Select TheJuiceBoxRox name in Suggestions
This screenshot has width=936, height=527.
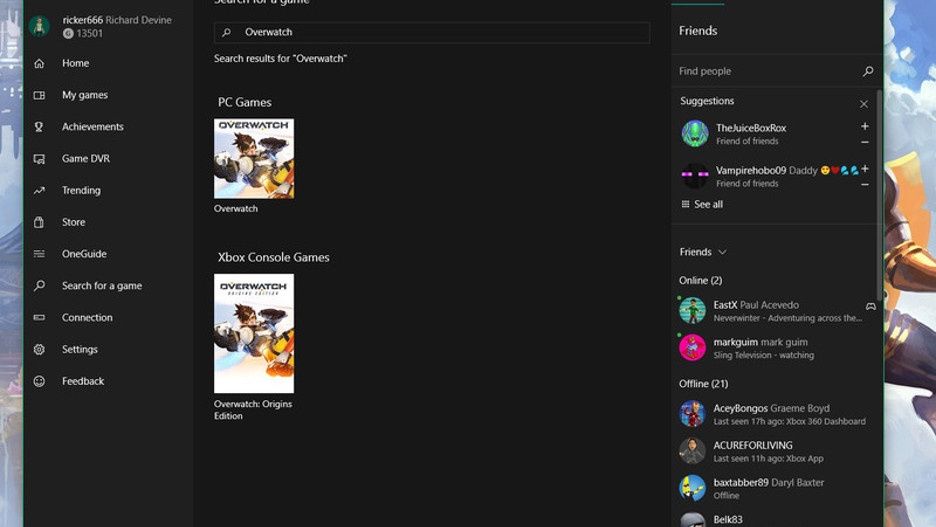(751, 128)
